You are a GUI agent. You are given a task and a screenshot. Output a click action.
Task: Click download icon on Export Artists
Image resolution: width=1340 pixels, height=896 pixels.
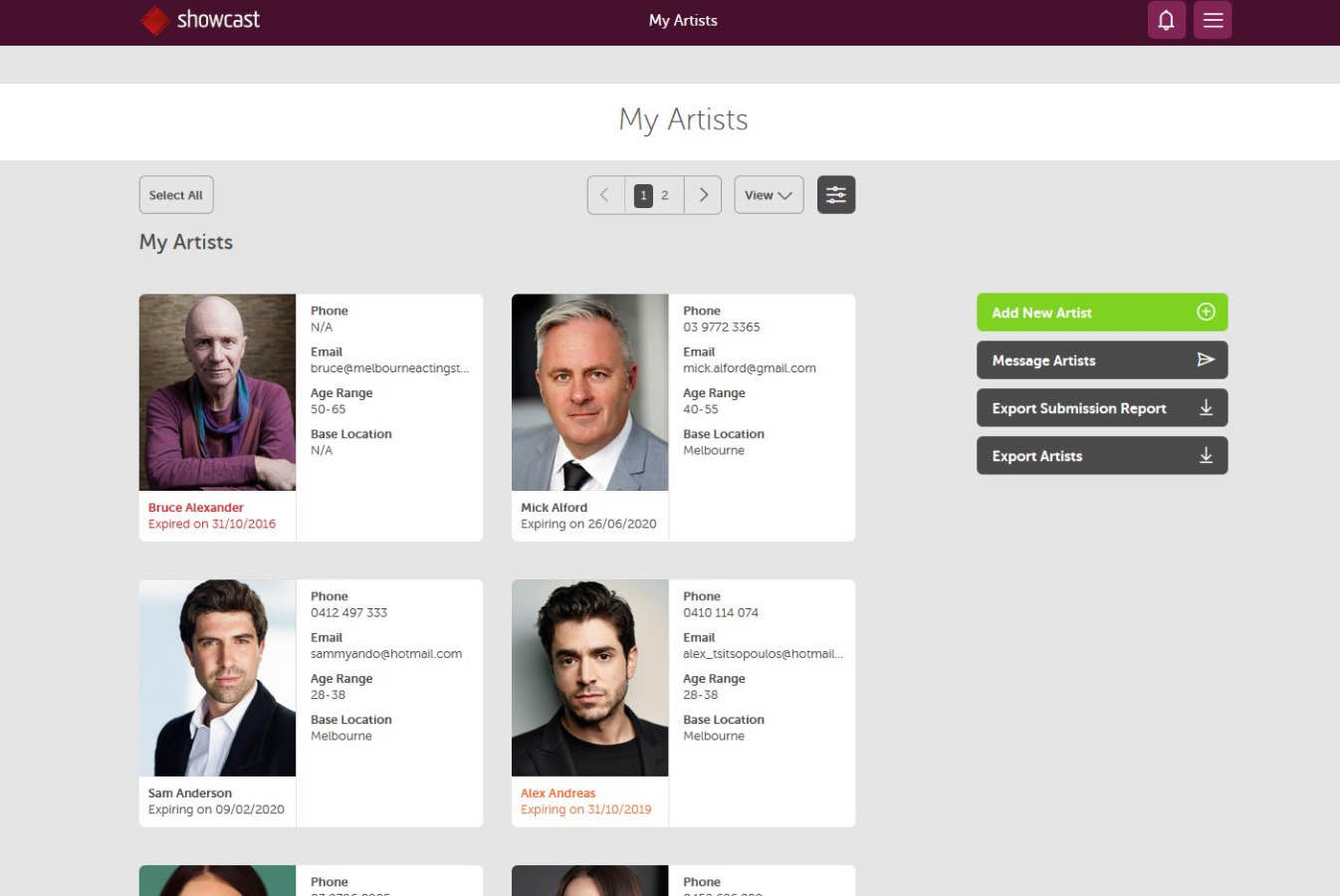click(x=1206, y=455)
